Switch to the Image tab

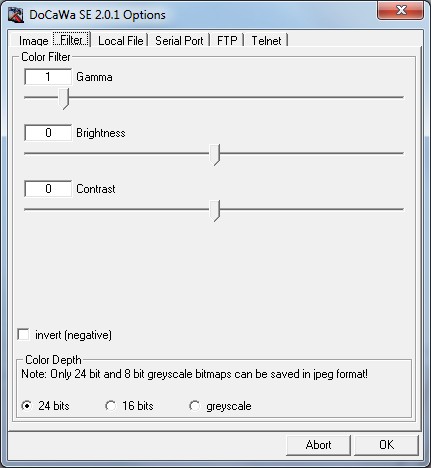[33, 41]
